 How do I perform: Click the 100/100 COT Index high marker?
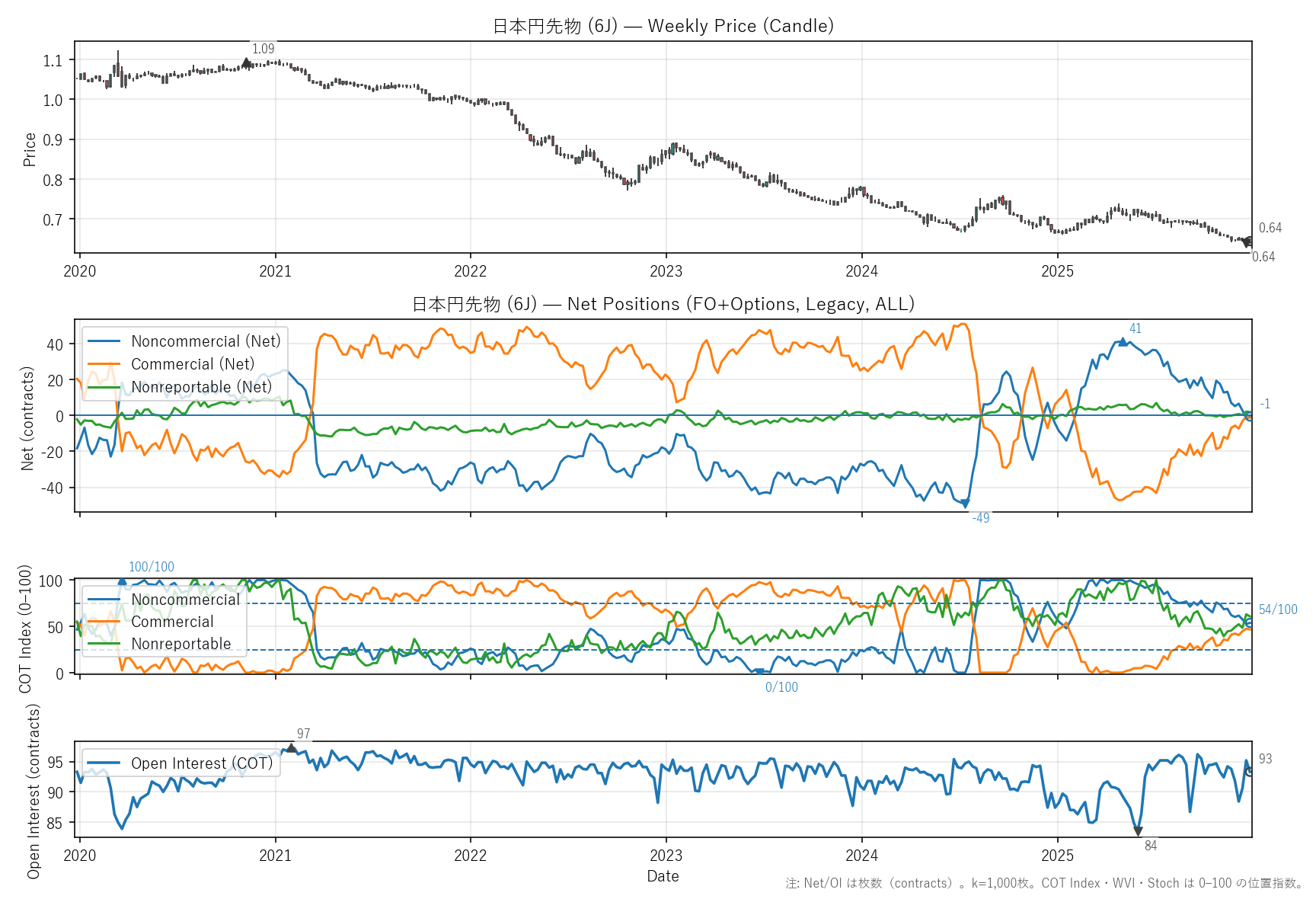pyautogui.click(x=122, y=581)
